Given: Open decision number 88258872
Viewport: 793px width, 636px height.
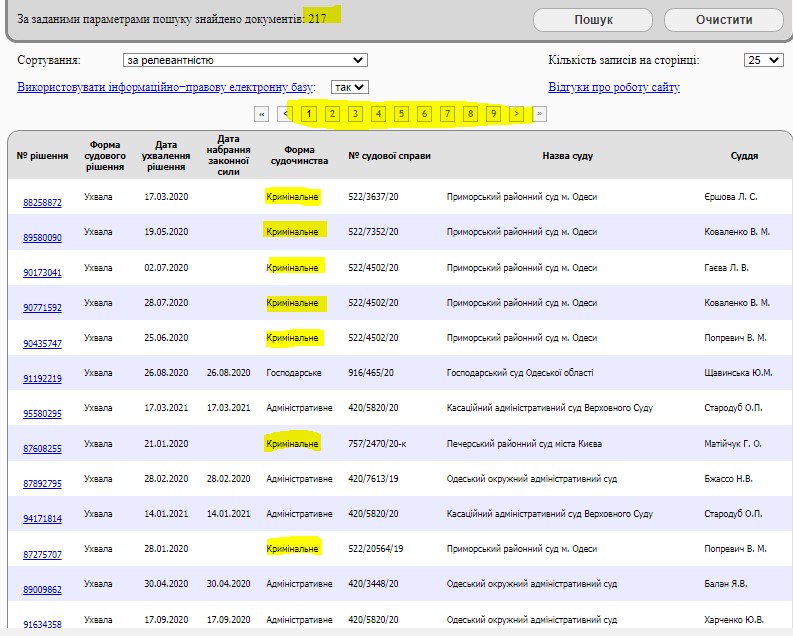Looking at the screenshot, I should pyautogui.click(x=42, y=203).
